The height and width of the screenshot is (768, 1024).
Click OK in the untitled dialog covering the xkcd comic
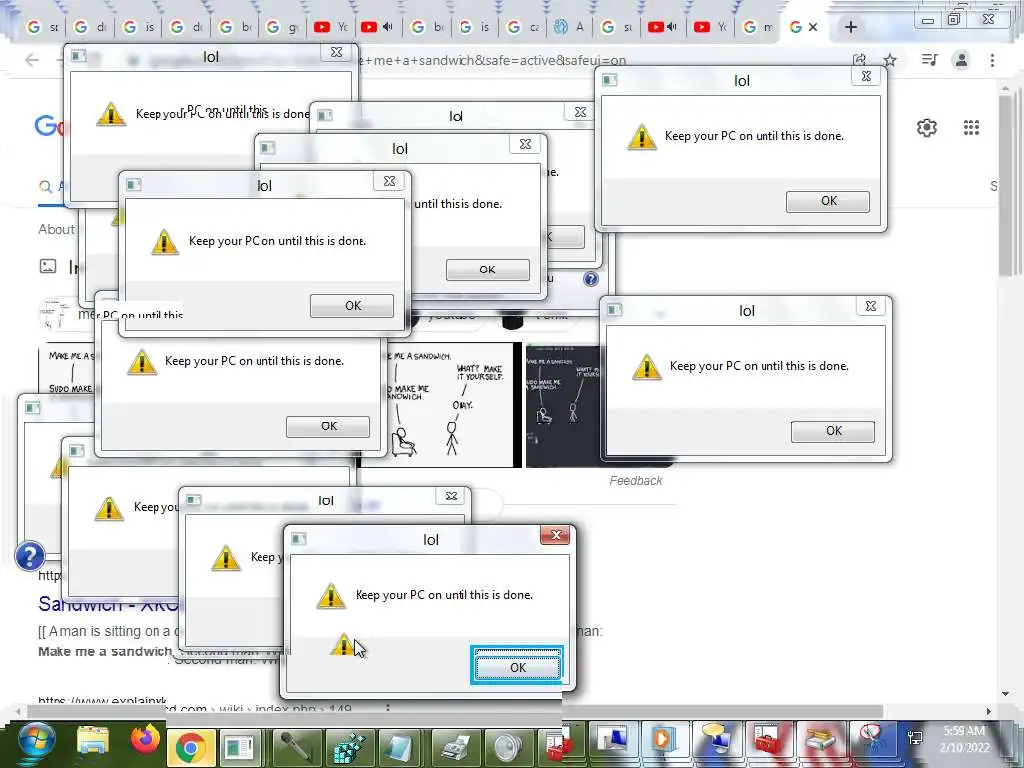[x=328, y=426]
